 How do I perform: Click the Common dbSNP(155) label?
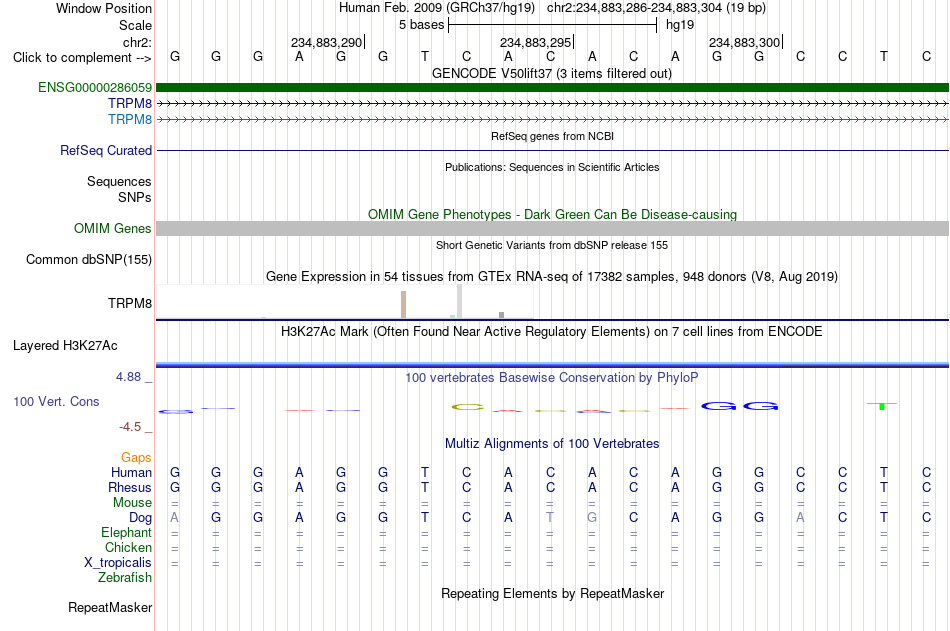[x=89, y=259]
